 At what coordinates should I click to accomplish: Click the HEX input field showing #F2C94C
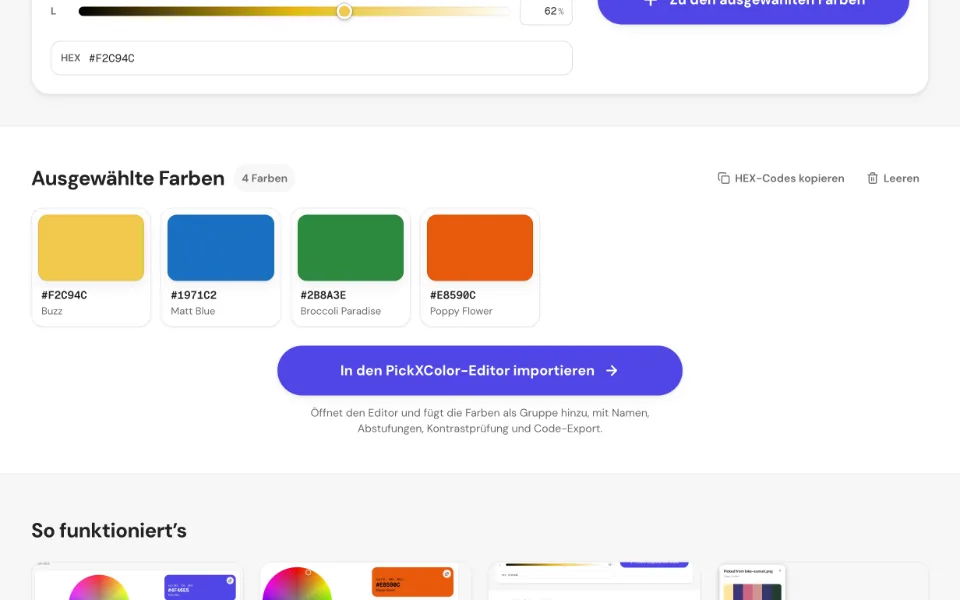click(x=312, y=58)
